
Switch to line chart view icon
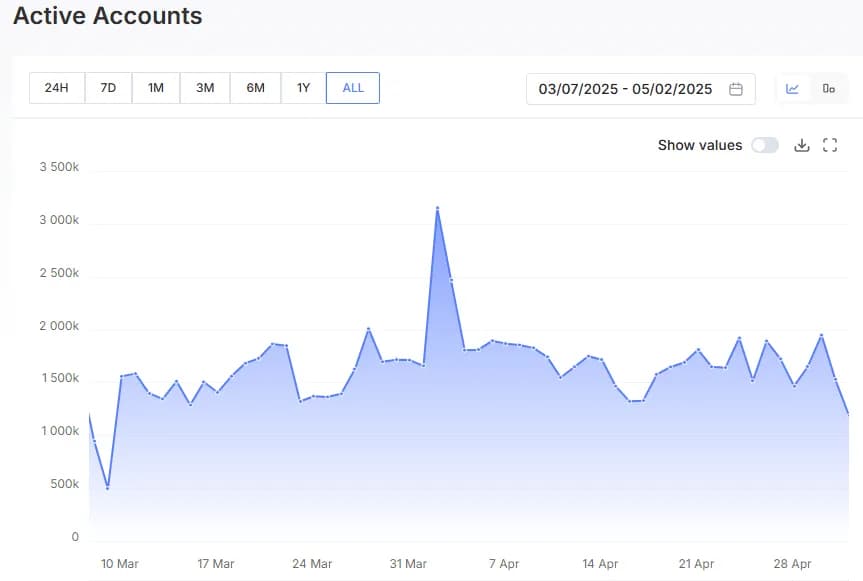(793, 88)
